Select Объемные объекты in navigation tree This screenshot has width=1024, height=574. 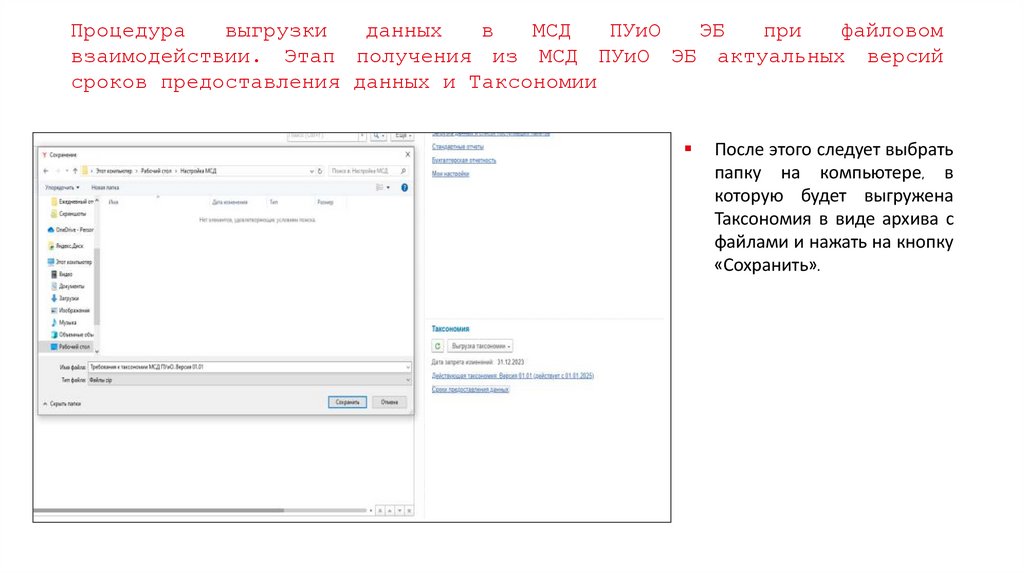pos(72,335)
